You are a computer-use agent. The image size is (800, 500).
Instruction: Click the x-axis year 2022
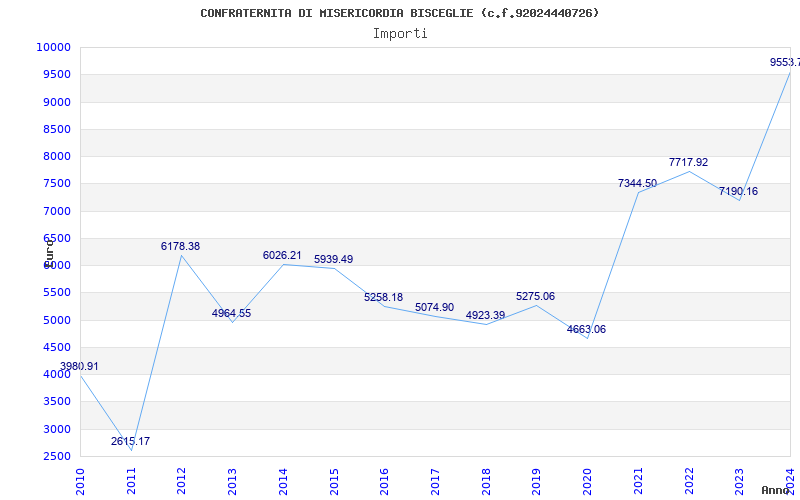(689, 482)
